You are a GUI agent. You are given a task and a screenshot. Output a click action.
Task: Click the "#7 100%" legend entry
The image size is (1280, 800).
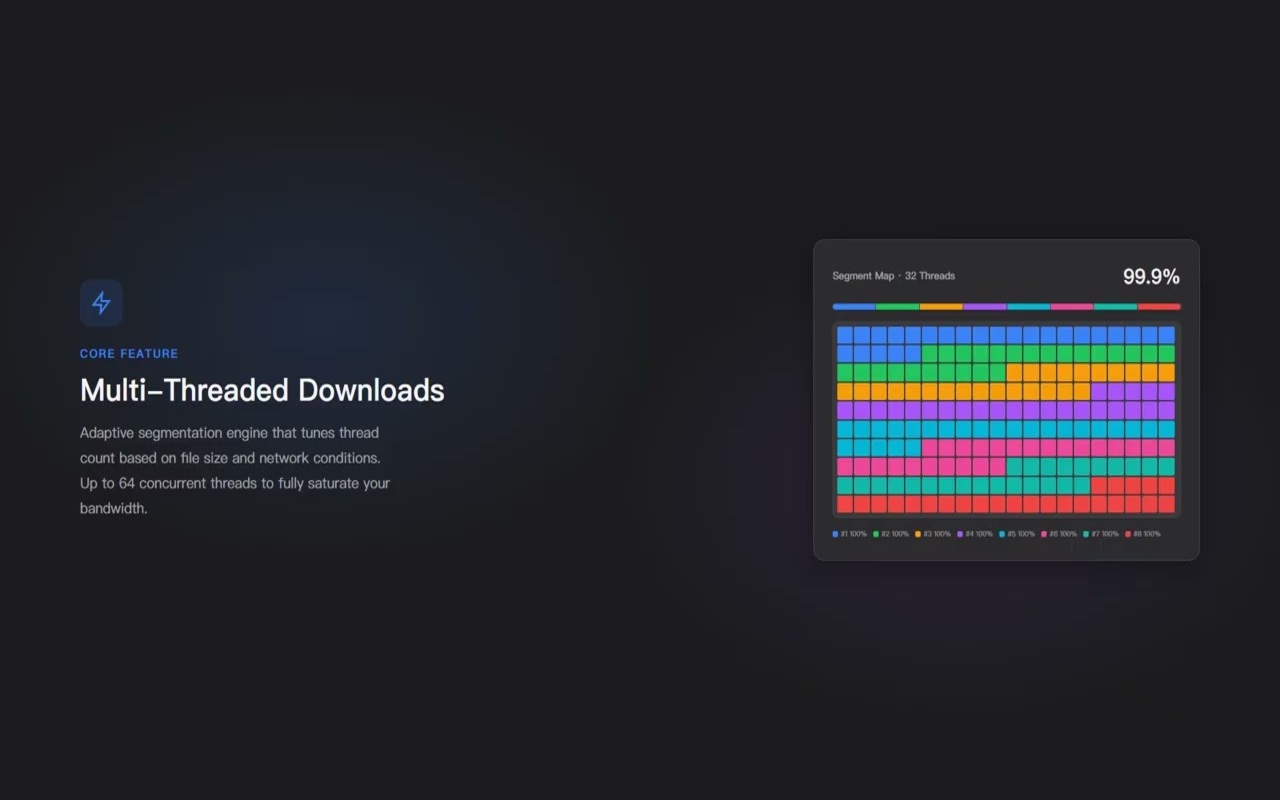pos(1102,534)
